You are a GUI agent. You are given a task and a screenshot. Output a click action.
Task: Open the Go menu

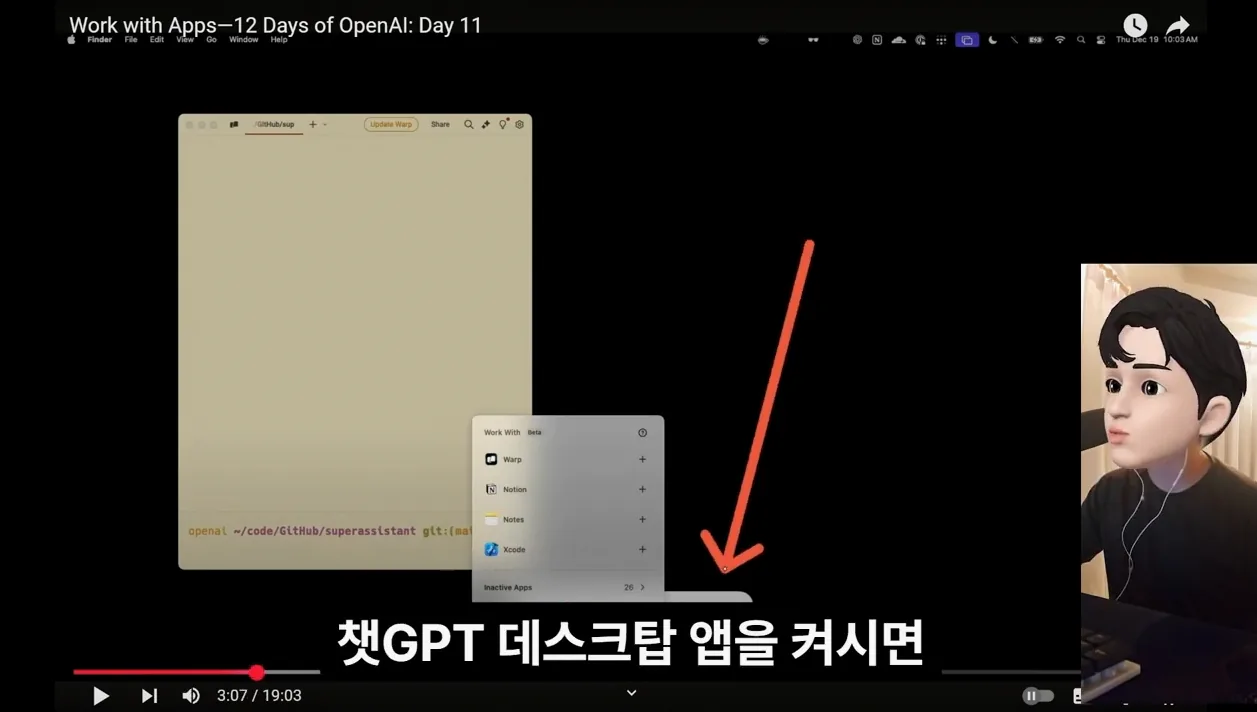tap(211, 40)
